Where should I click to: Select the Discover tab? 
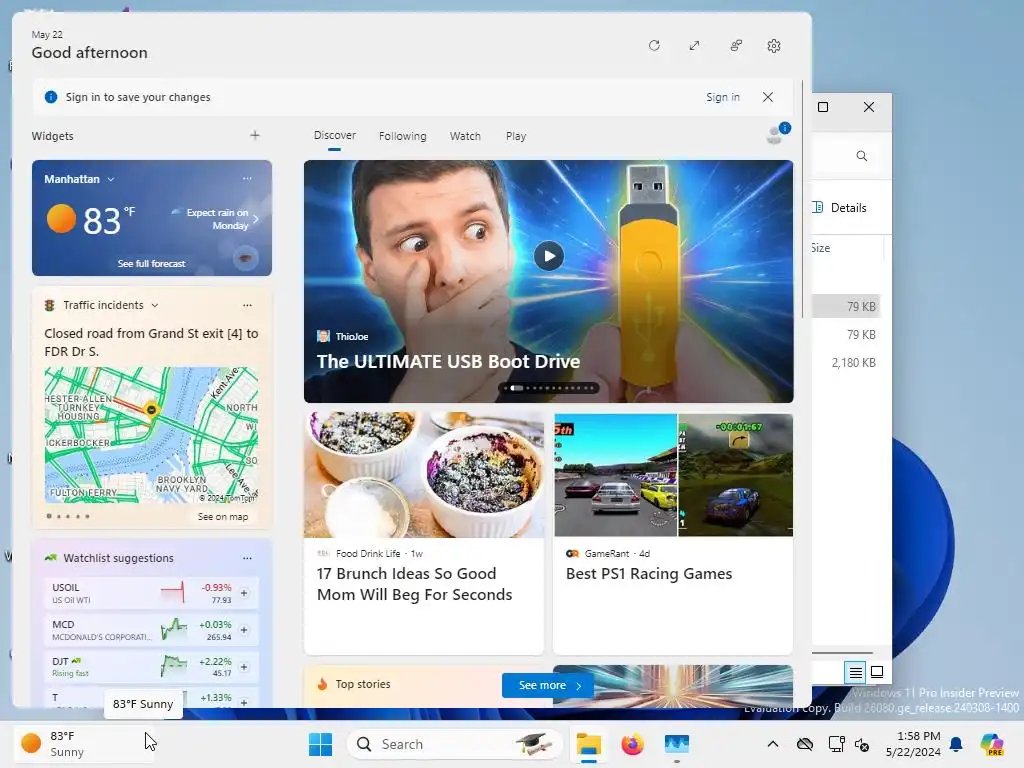click(334, 135)
